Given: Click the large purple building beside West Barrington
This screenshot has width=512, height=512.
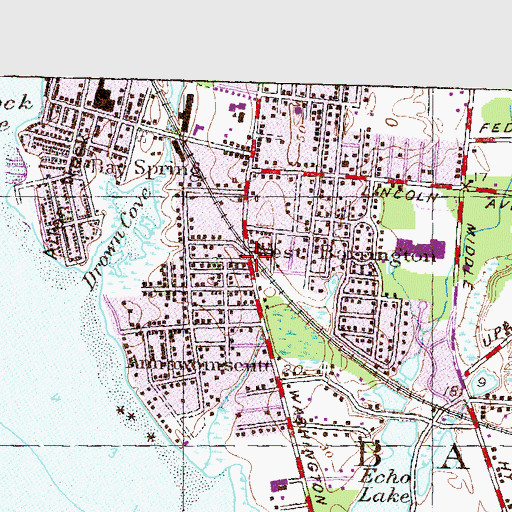Looking at the screenshot, I should [421, 248].
